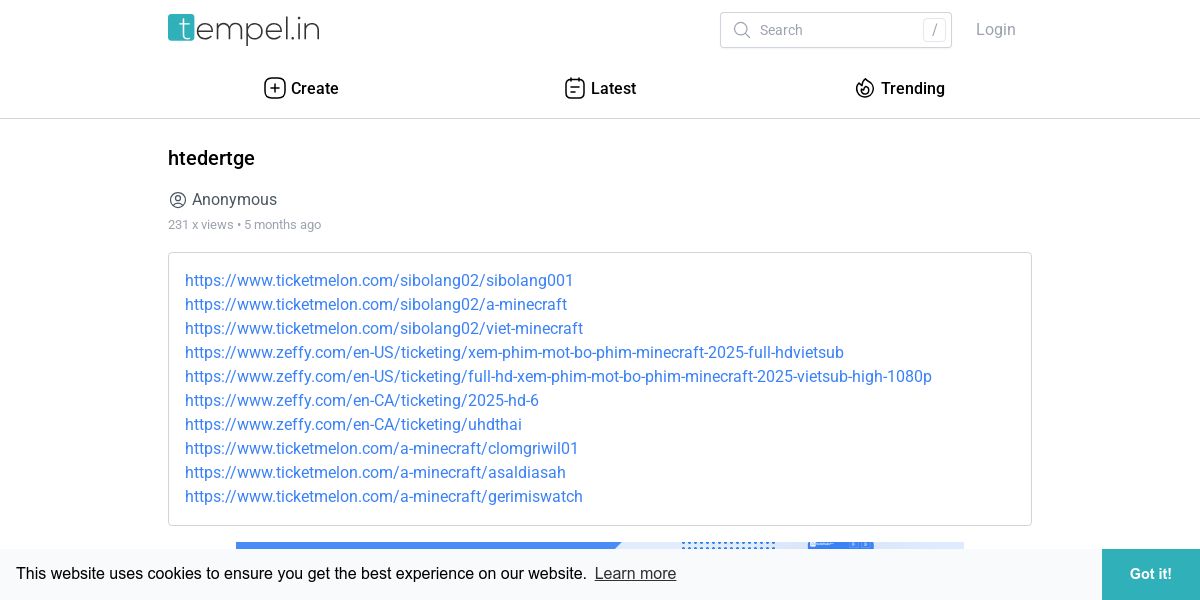The width and height of the screenshot is (1200, 600).
Task: Focus the Search input field
Action: click(x=836, y=30)
